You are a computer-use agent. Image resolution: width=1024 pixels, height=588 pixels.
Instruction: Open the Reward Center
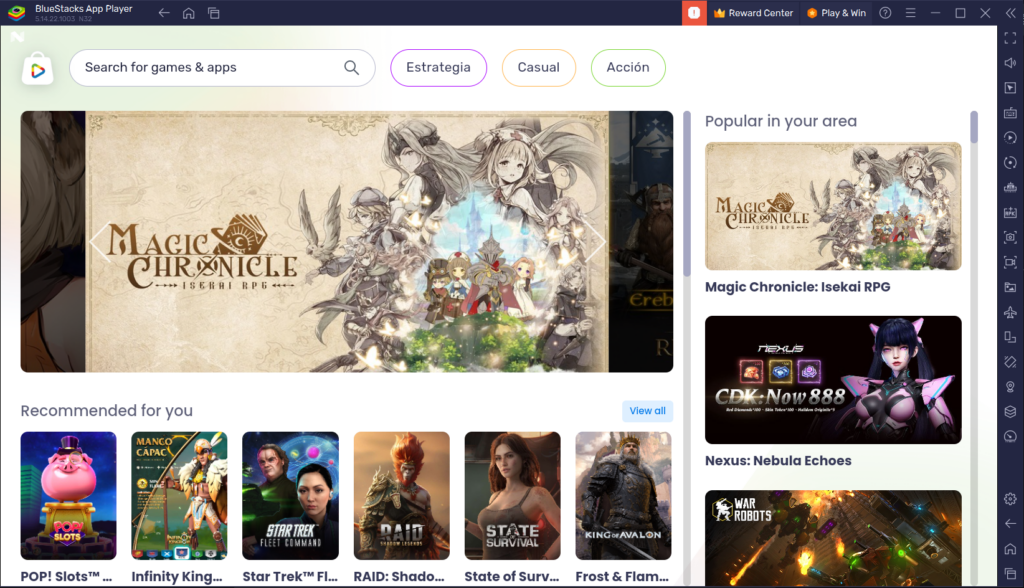tap(753, 12)
